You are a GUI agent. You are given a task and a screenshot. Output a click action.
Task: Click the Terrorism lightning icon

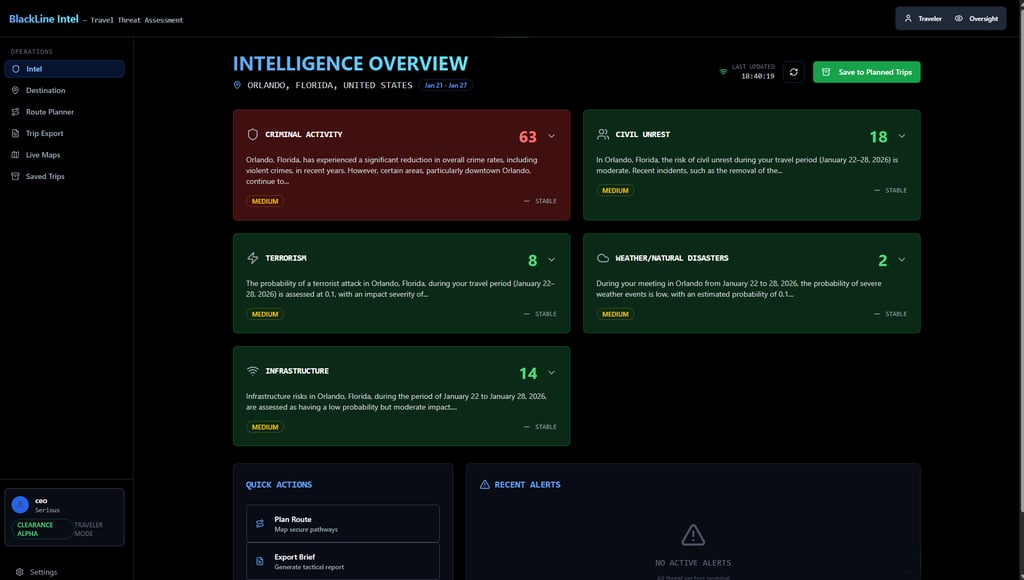[x=253, y=258]
